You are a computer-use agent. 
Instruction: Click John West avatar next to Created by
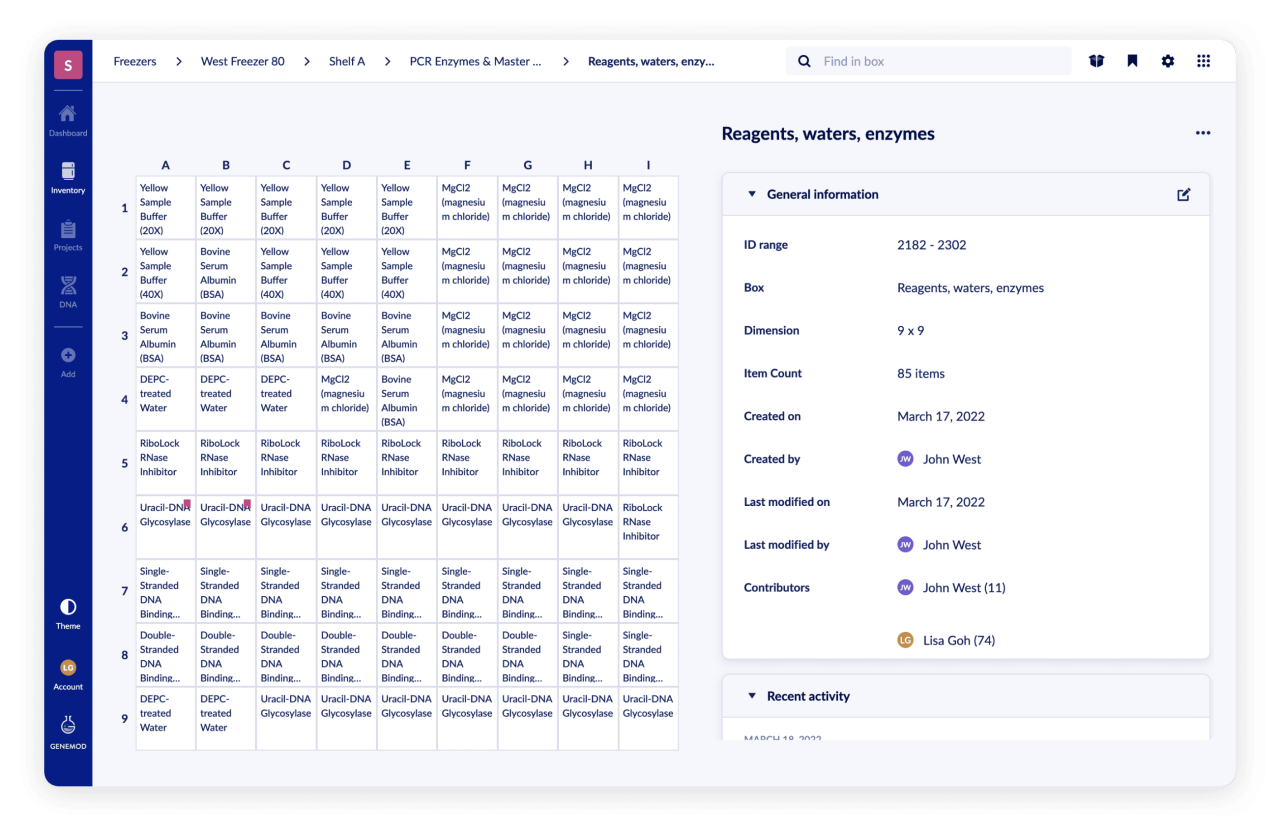click(905, 459)
